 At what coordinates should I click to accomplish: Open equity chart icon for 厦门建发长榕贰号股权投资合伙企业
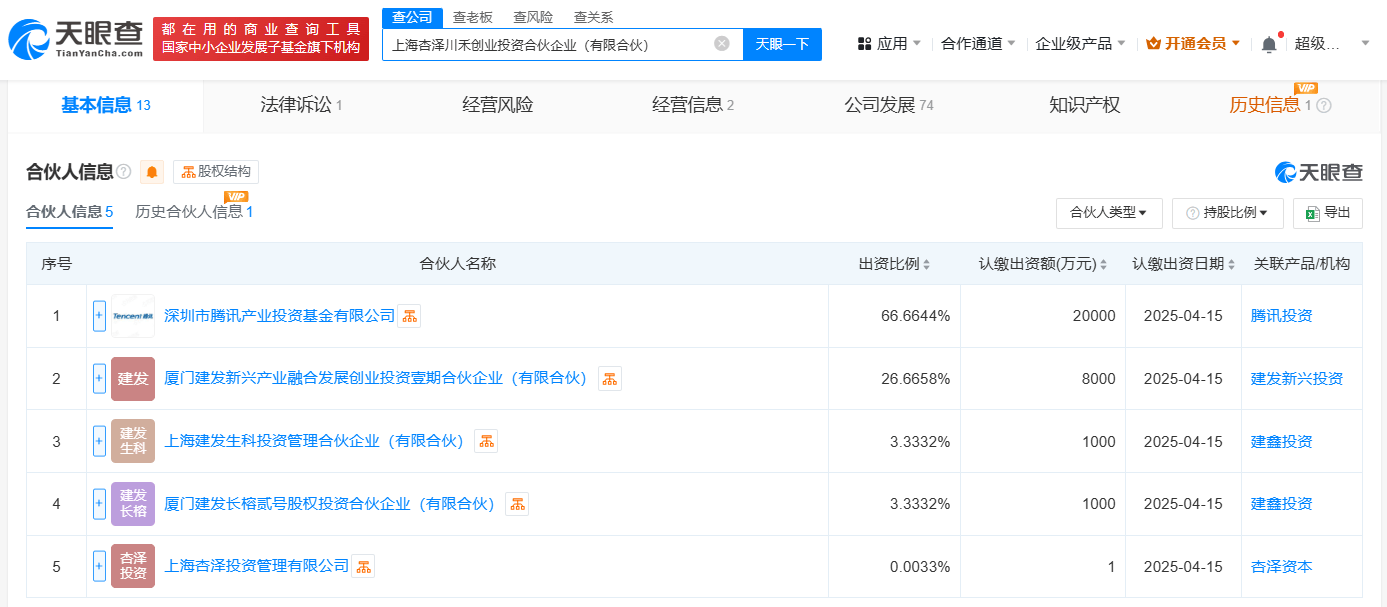pos(517,504)
